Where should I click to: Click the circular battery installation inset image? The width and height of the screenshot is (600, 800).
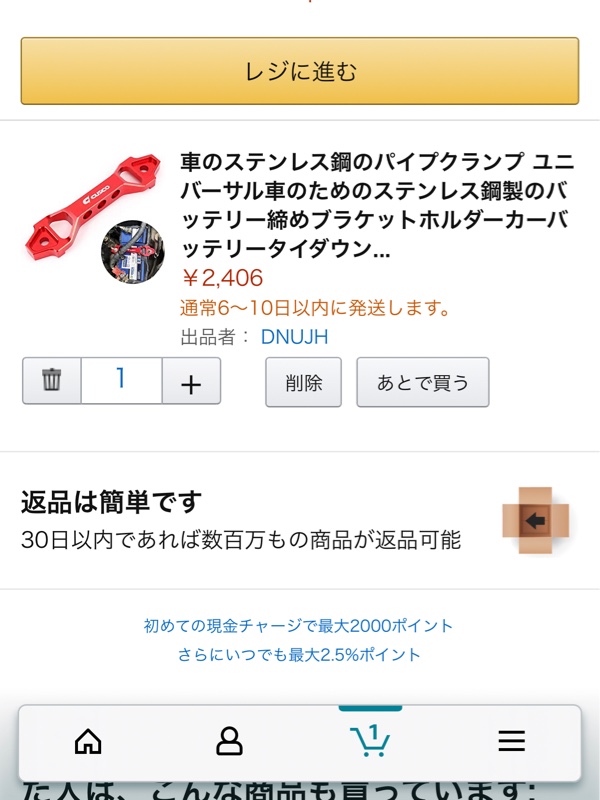(x=133, y=252)
